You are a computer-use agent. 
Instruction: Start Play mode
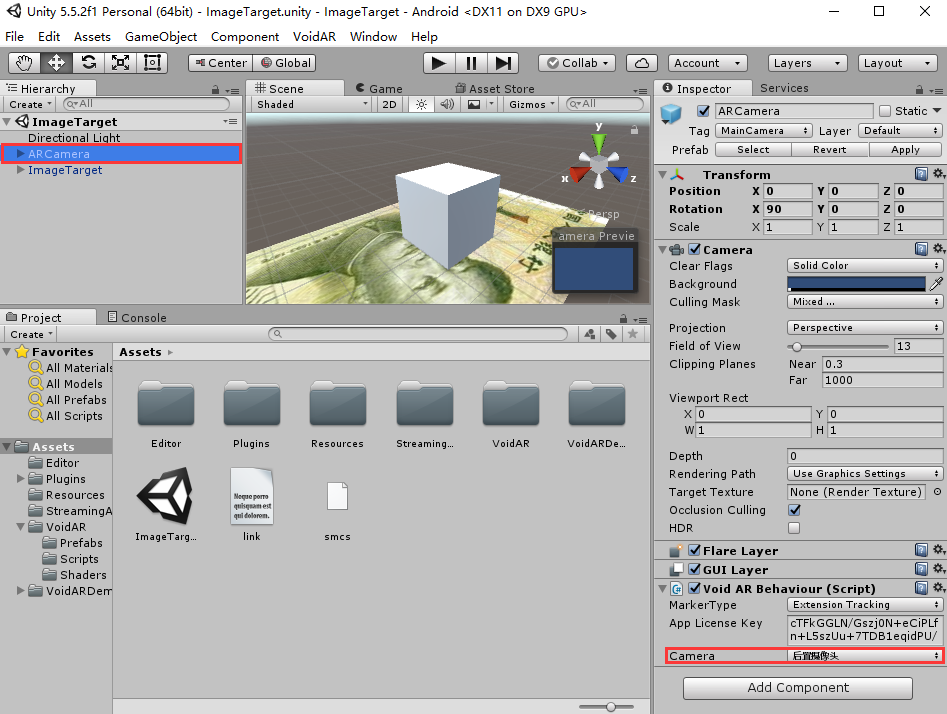coord(439,63)
